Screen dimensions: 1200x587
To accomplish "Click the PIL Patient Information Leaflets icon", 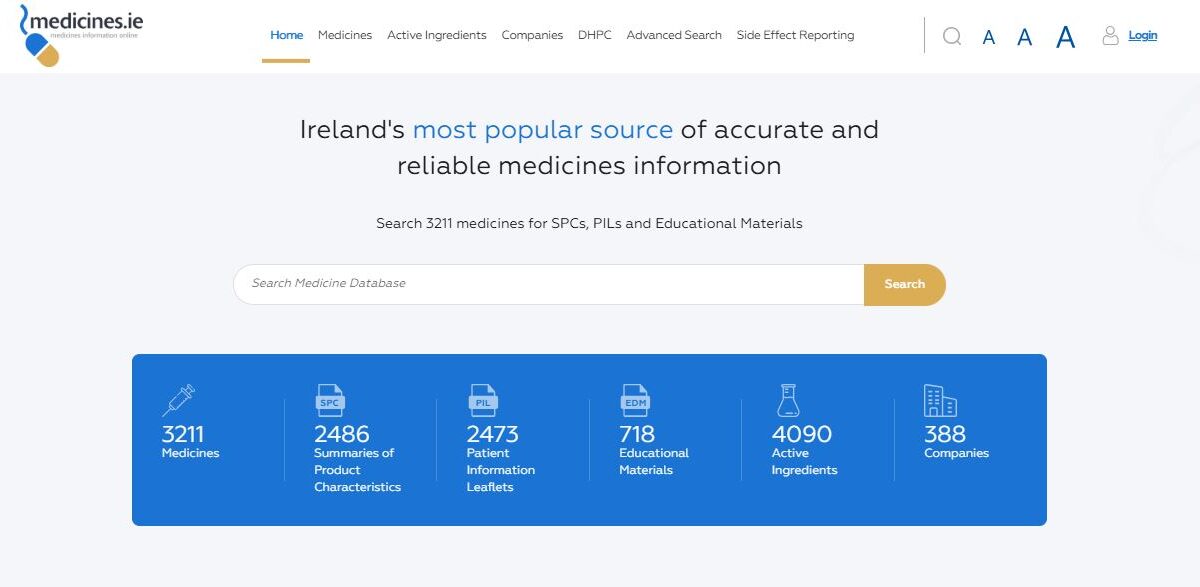I will (483, 398).
